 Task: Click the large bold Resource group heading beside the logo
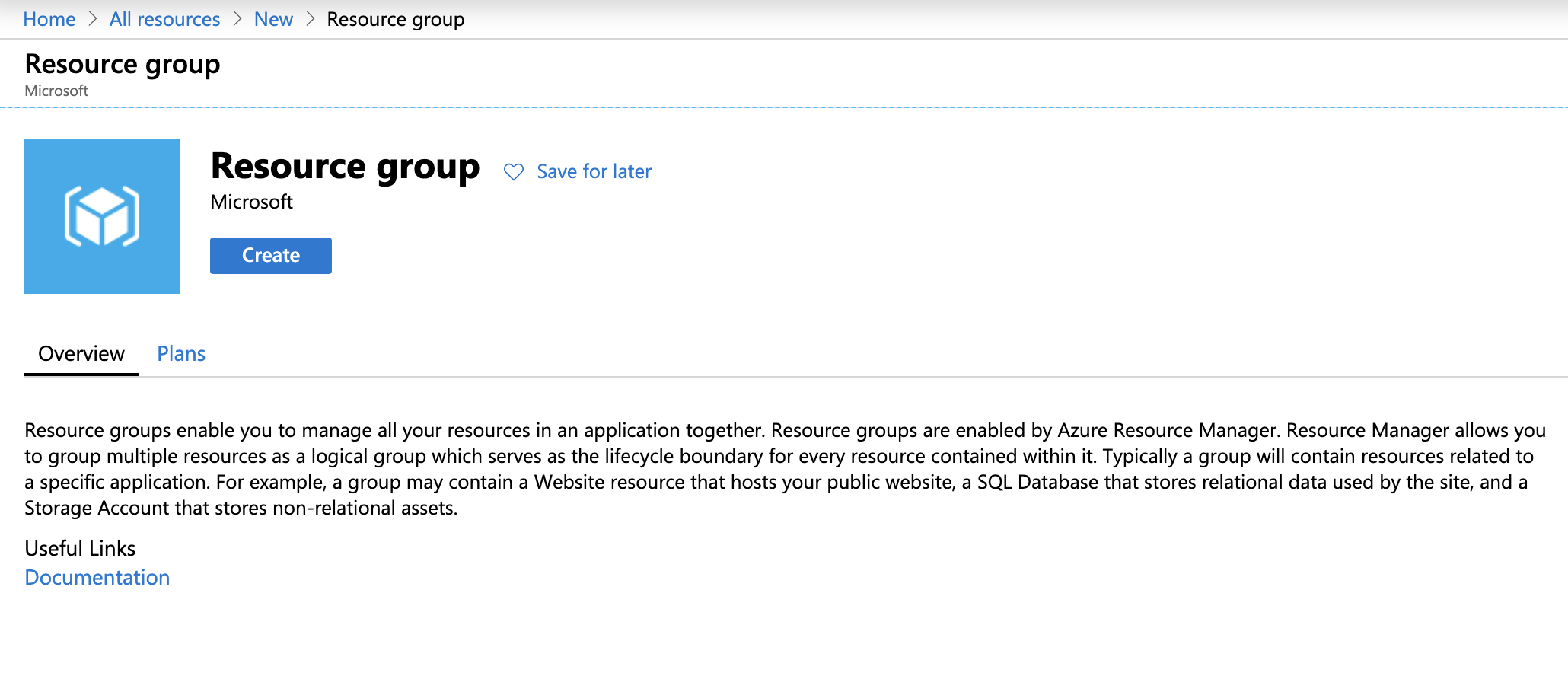[345, 167]
